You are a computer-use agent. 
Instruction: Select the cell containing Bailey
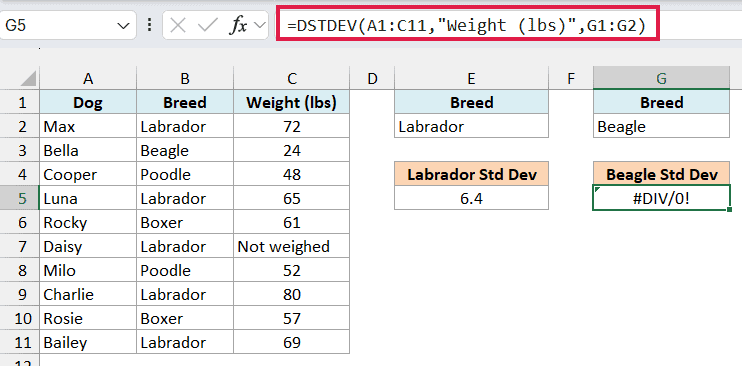click(x=88, y=342)
